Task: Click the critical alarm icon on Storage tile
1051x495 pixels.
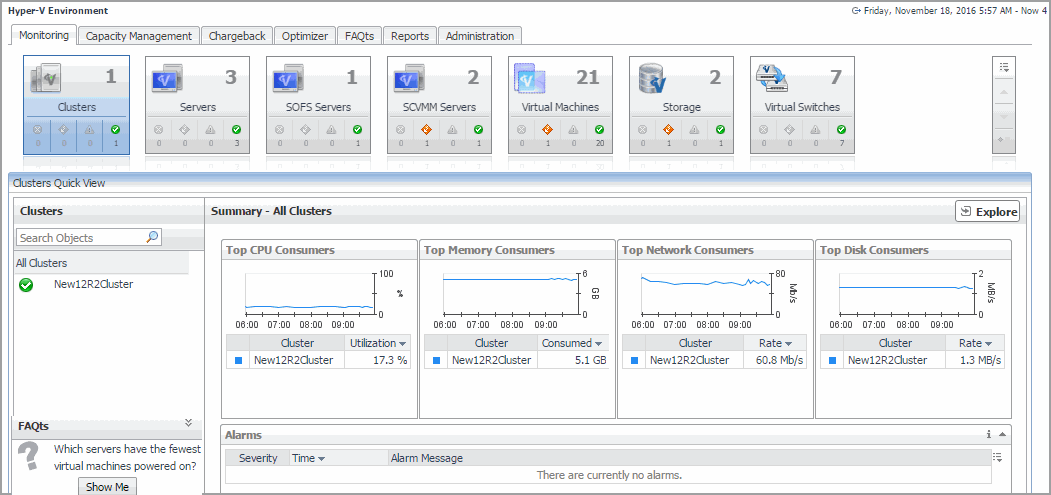Action: tap(668, 129)
